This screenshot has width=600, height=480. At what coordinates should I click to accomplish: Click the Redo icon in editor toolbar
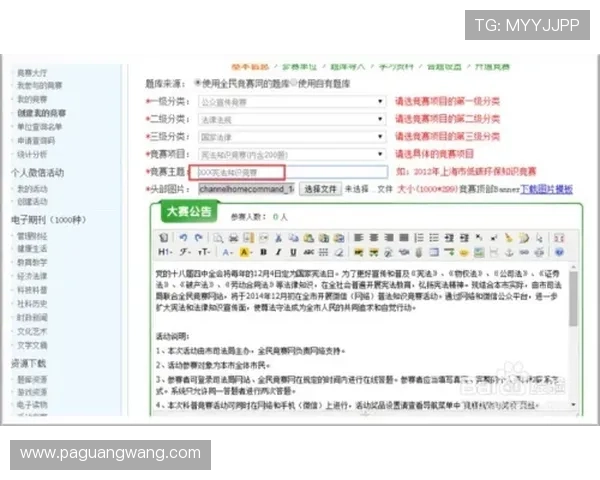click(198, 238)
